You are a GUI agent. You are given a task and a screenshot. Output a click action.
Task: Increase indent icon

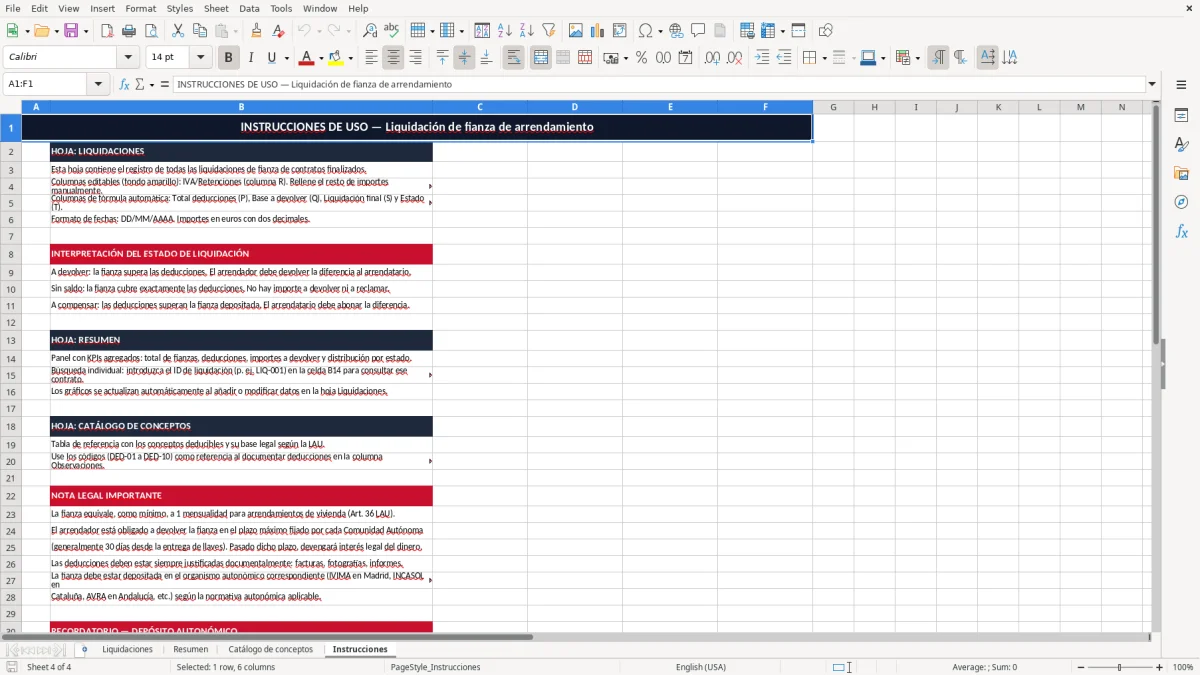[762, 58]
